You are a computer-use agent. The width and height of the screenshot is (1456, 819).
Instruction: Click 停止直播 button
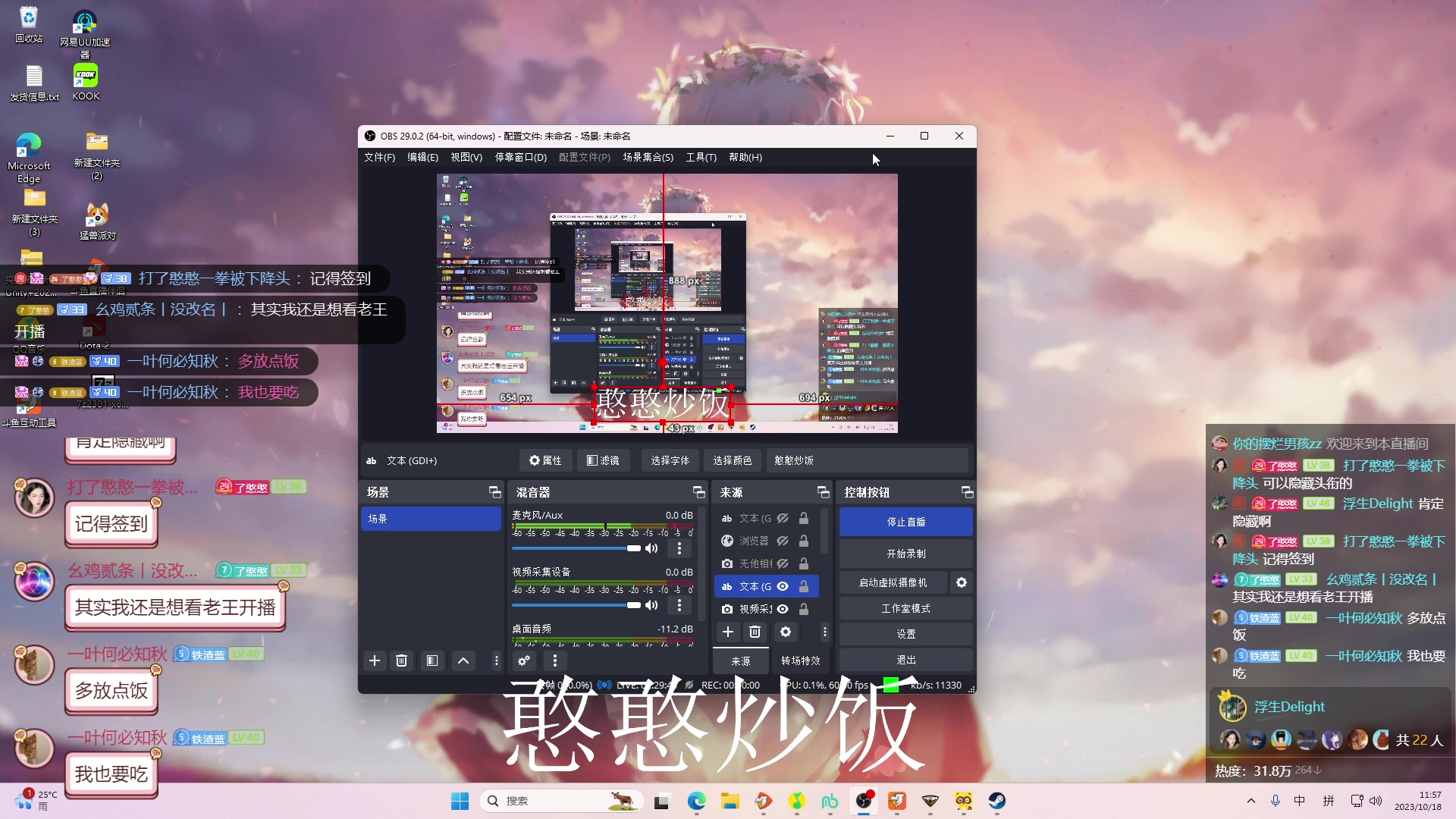(906, 522)
